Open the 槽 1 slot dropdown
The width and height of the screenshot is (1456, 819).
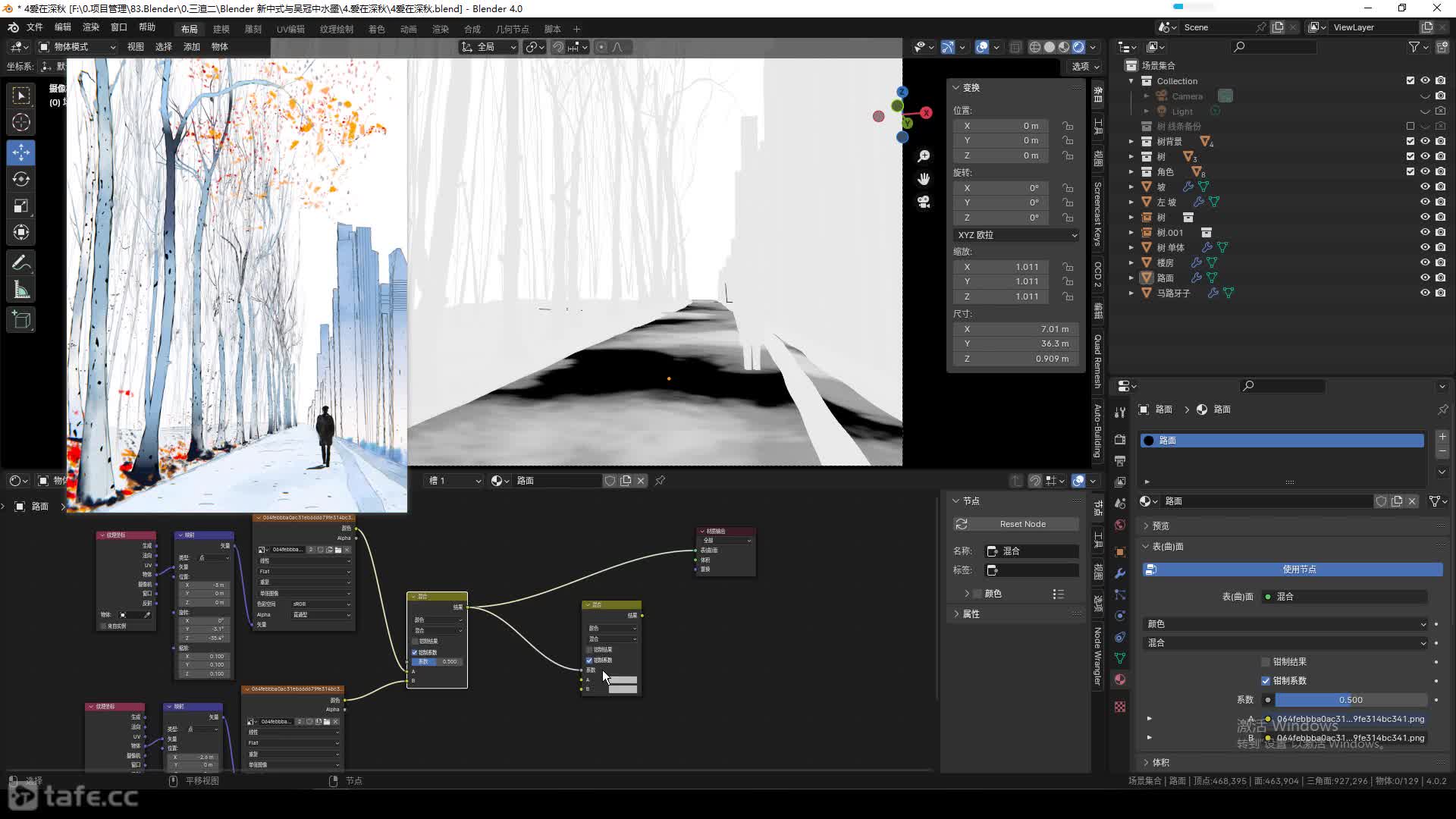[455, 481]
